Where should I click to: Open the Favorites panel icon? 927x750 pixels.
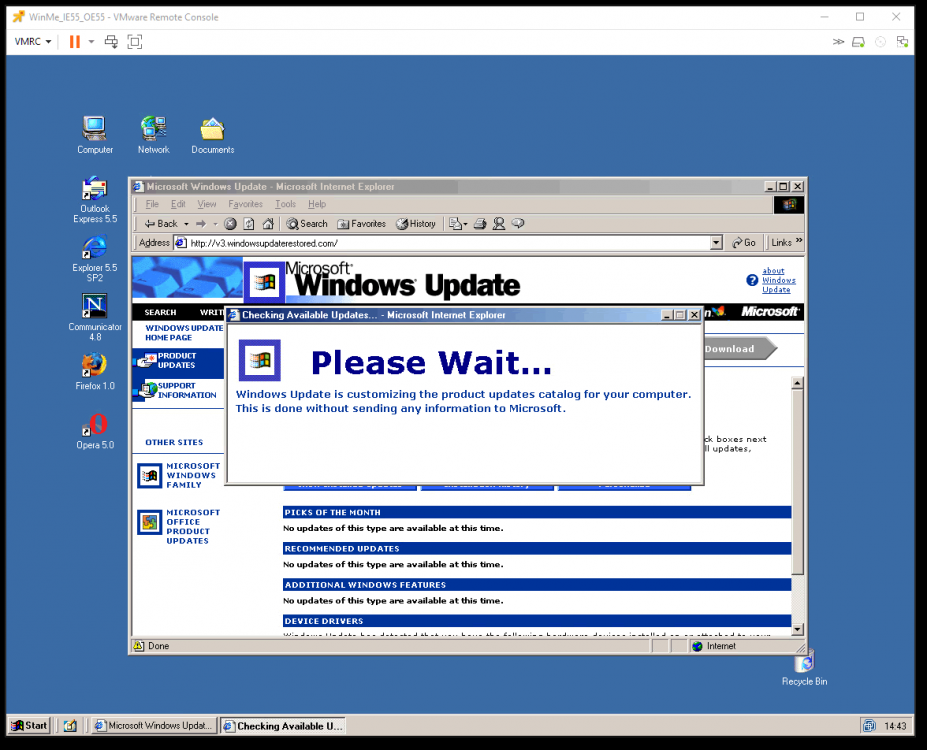point(360,223)
